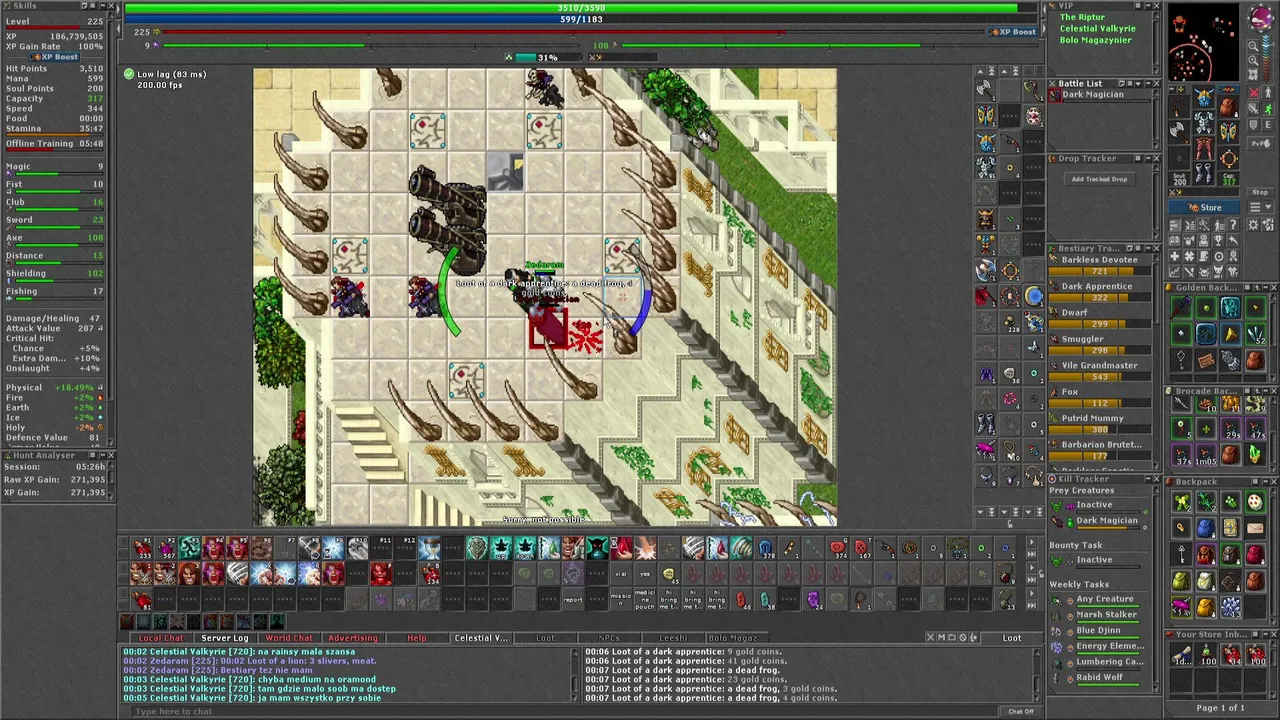Click XP Boost in Skills panel
Viewport: 1280px width, 720px height.
(53, 57)
